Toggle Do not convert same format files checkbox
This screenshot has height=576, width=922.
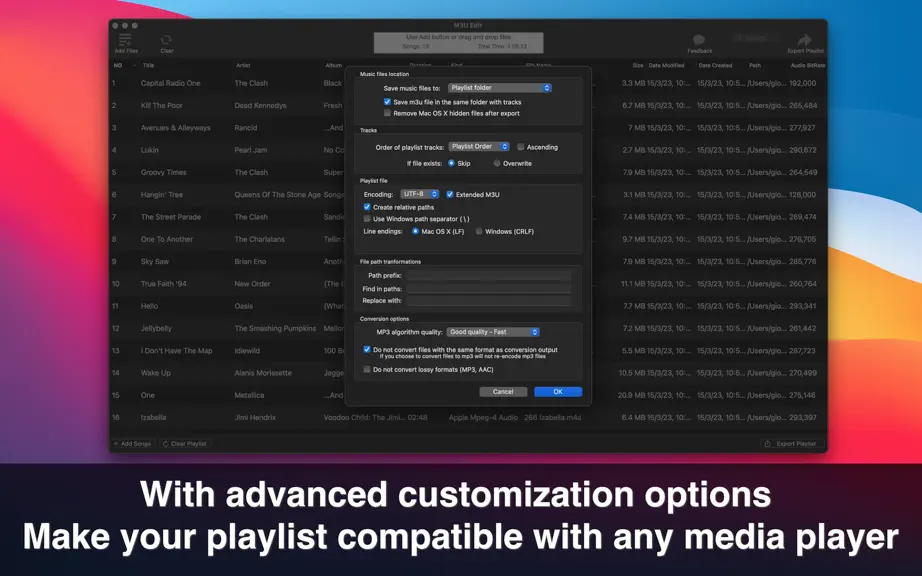[x=367, y=349]
